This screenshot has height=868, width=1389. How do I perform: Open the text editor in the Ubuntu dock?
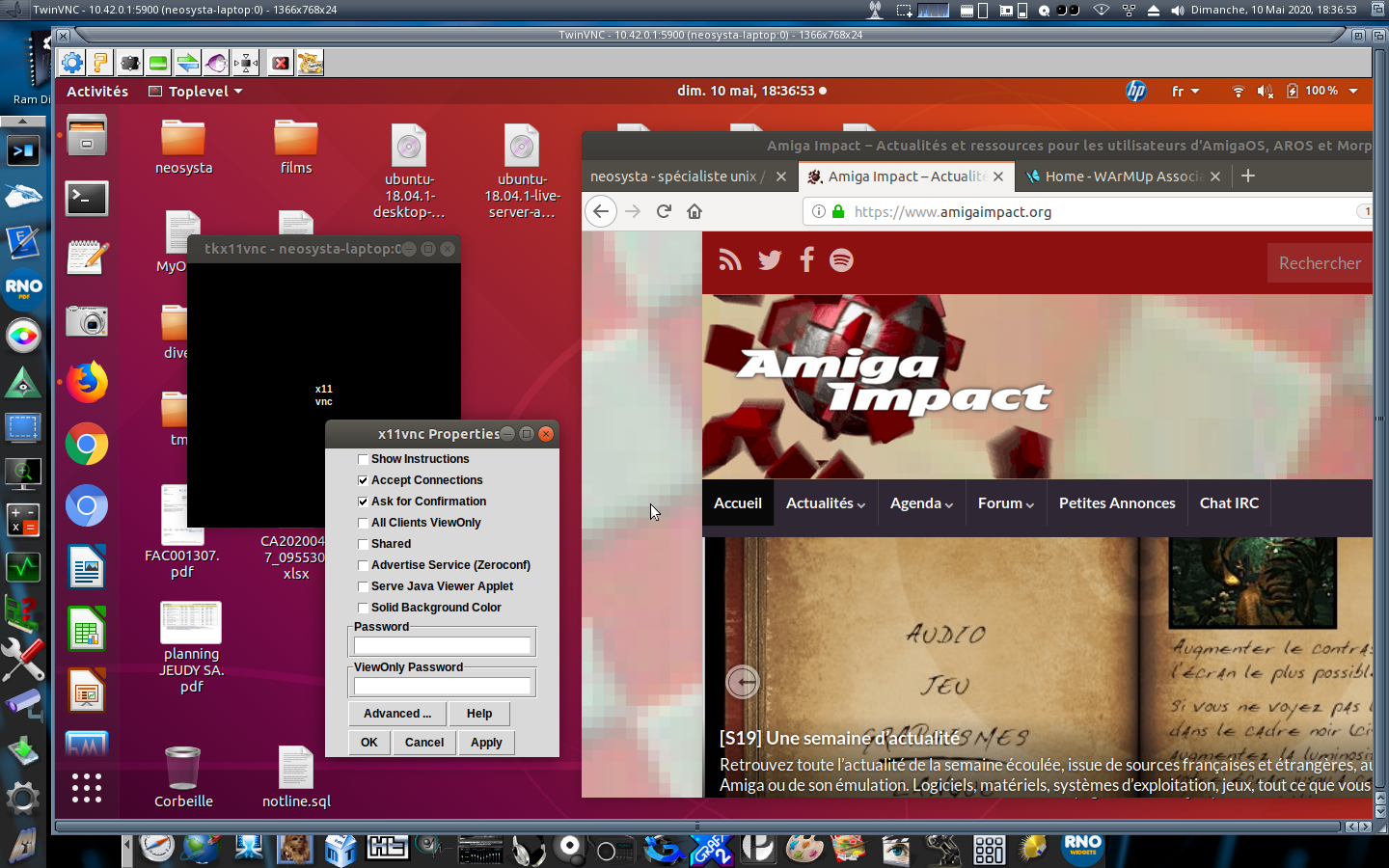tap(87, 258)
